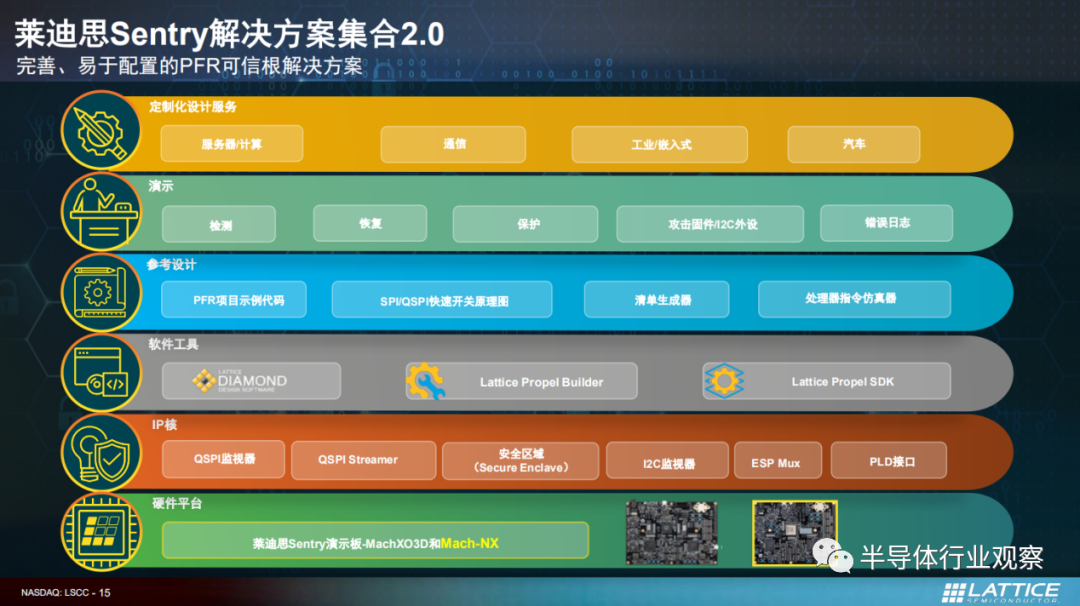Click the 恢复 demo box
This screenshot has height=606, width=1080.
[x=370, y=223]
